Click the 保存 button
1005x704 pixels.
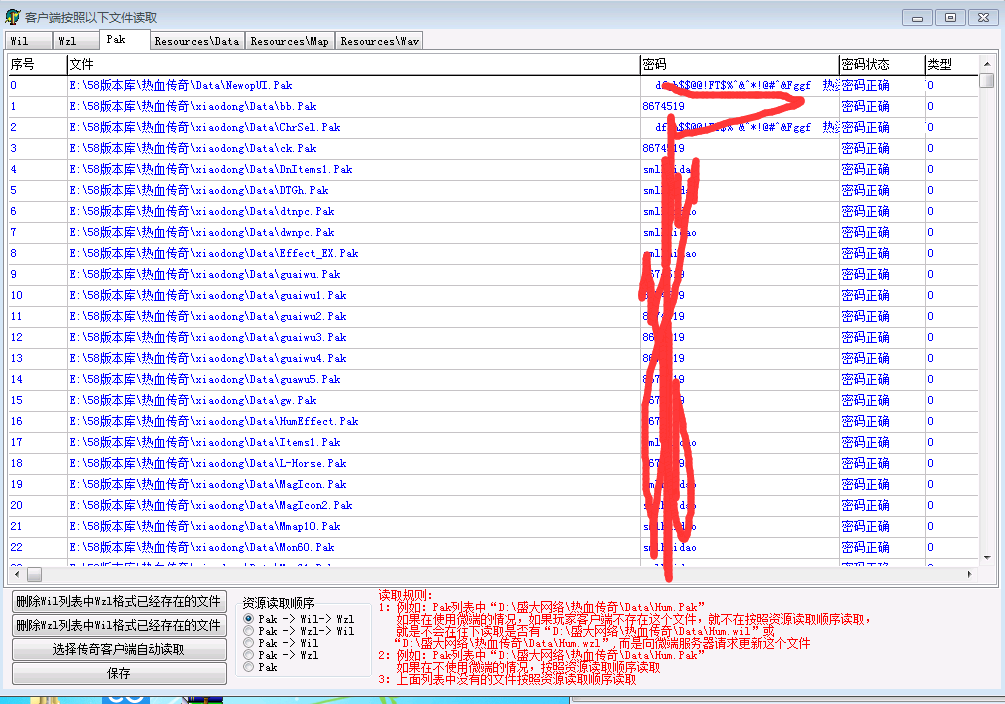118,674
